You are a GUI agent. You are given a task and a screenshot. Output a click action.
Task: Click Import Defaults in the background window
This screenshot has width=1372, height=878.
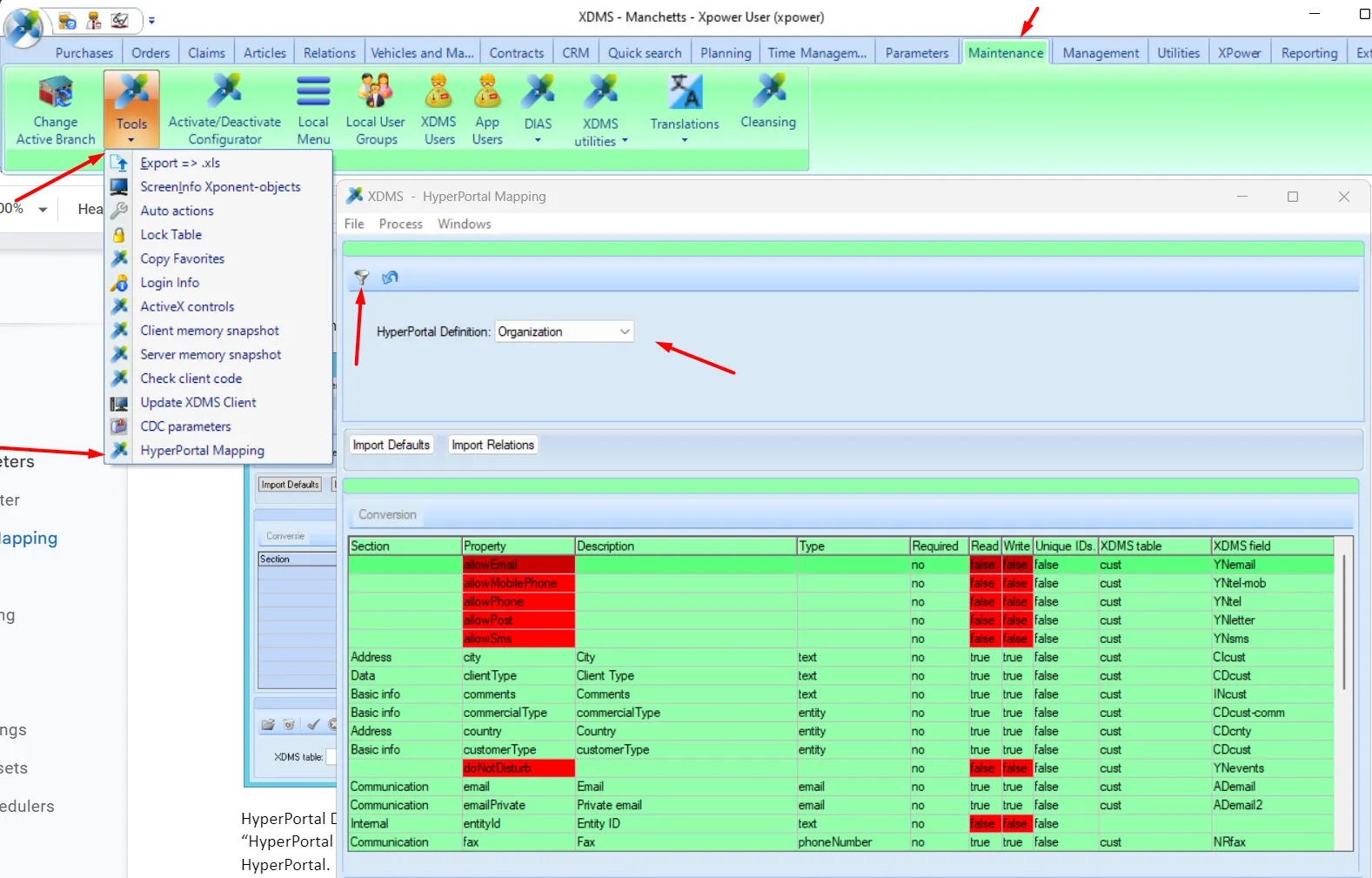click(x=290, y=485)
